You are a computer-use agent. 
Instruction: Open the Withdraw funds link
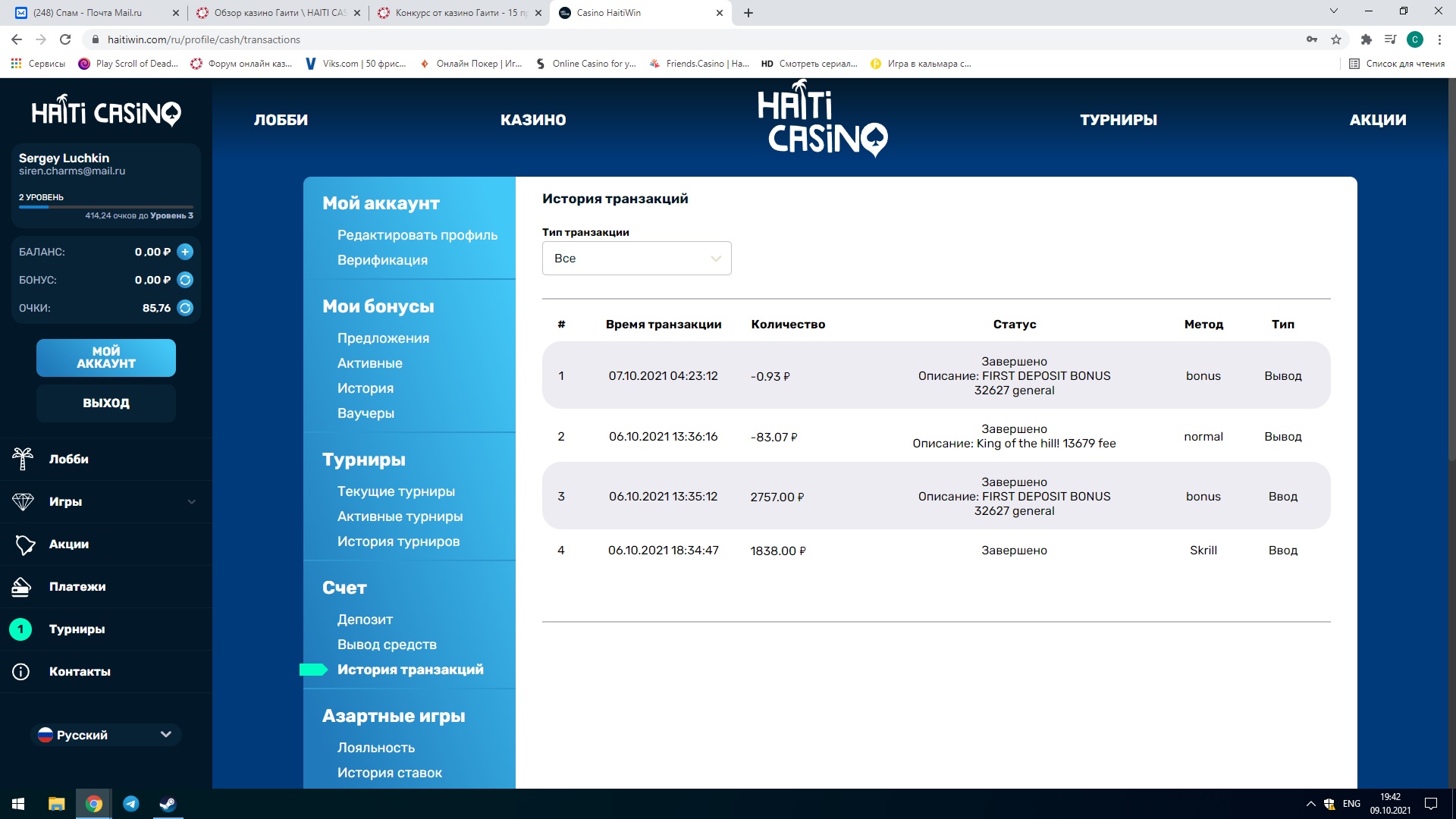pos(387,645)
